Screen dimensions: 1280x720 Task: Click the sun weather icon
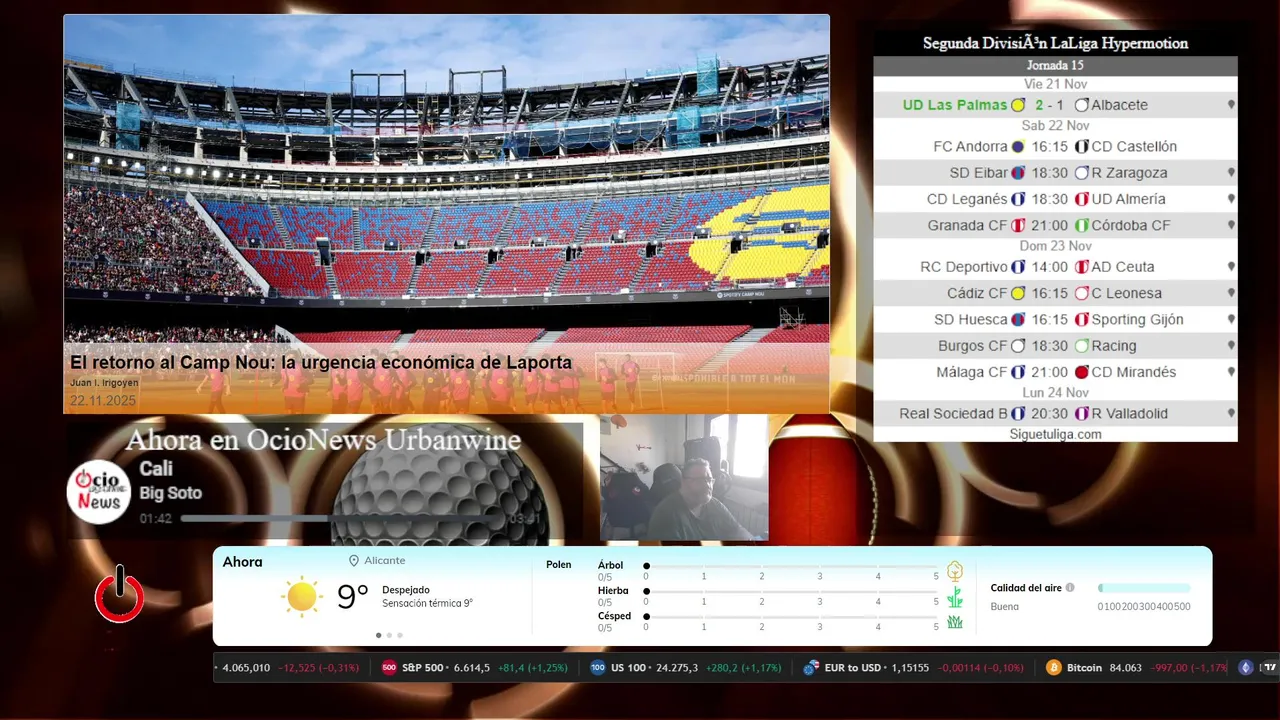tap(302, 596)
